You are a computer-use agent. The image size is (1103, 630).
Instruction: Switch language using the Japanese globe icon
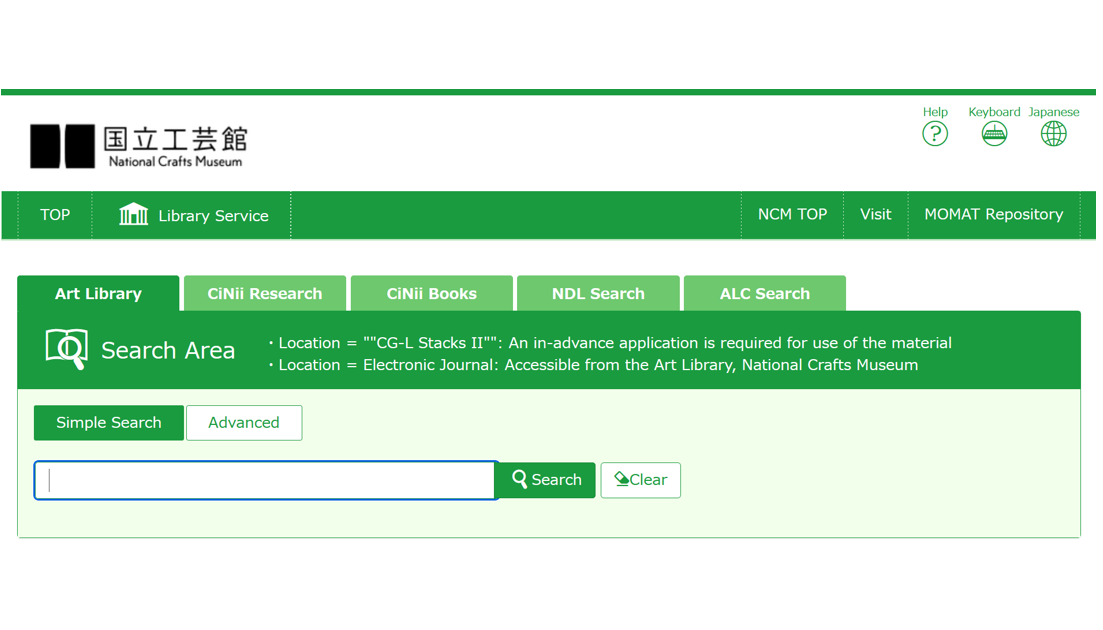coord(1053,133)
